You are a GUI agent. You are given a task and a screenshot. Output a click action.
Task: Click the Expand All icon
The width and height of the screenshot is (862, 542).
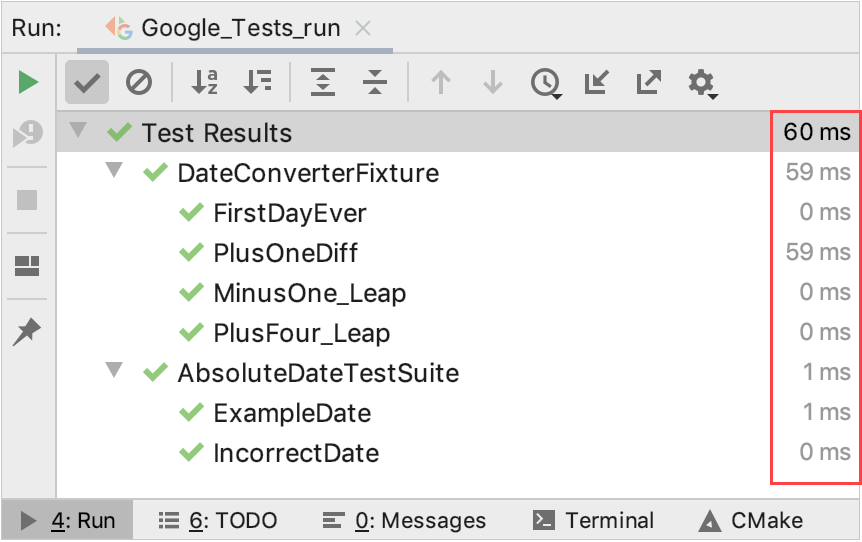tap(323, 82)
